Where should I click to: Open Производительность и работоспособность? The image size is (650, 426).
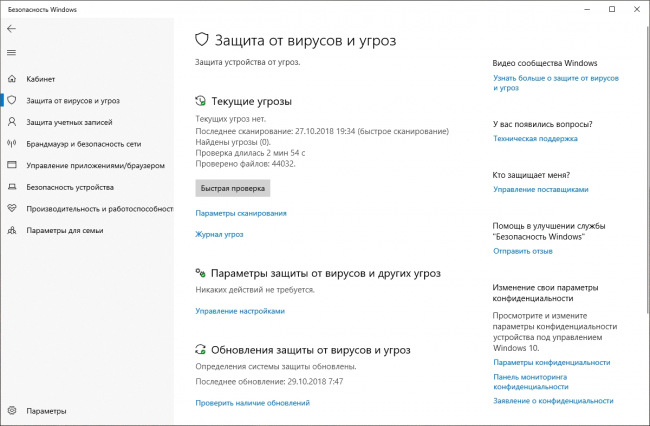(x=100, y=209)
